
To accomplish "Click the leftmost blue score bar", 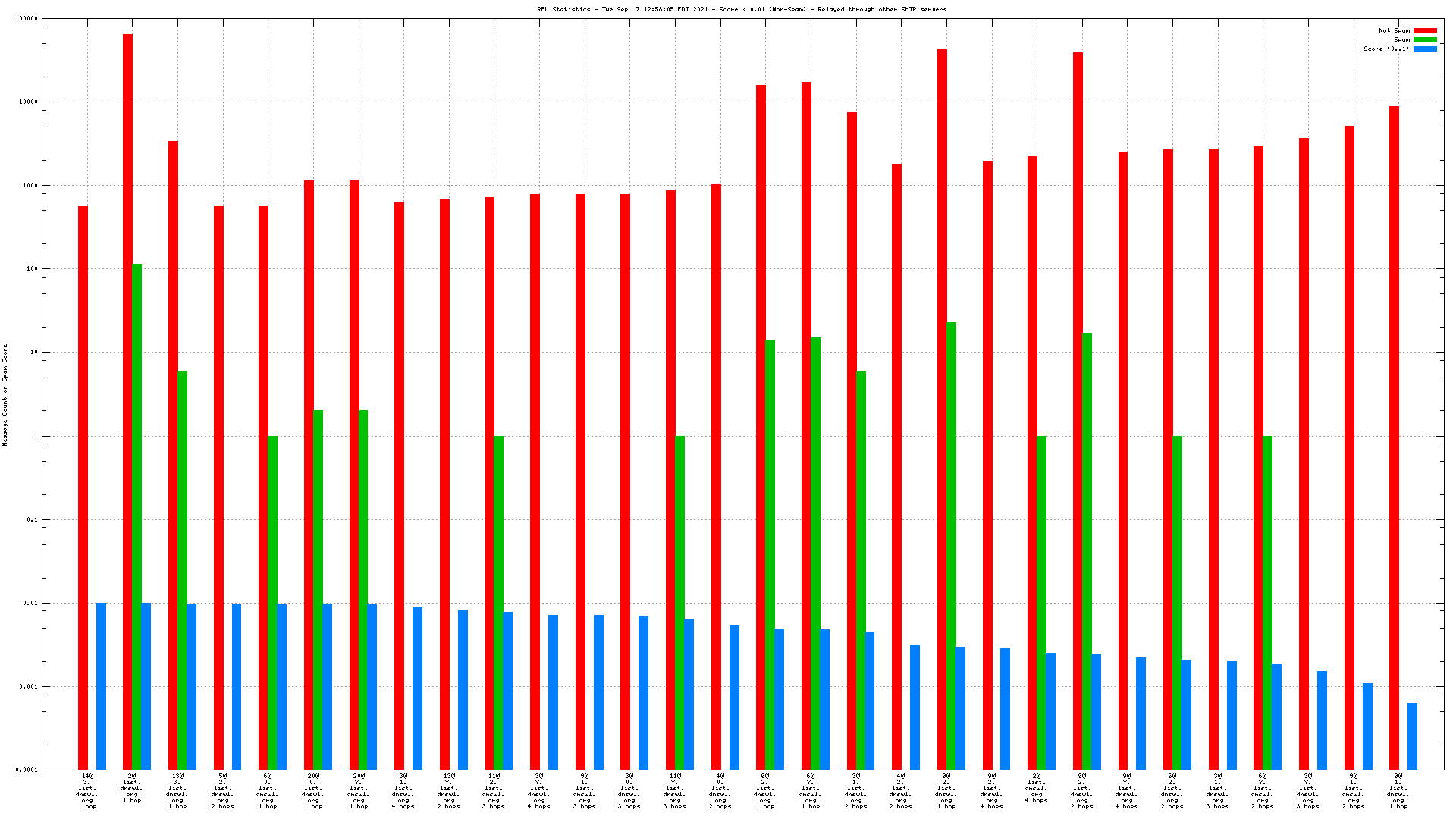I will point(101,686).
